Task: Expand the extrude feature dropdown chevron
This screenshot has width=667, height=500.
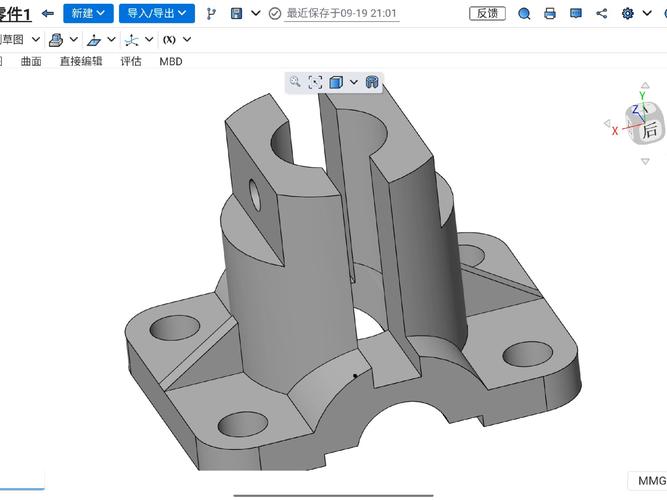Action: (x=74, y=40)
